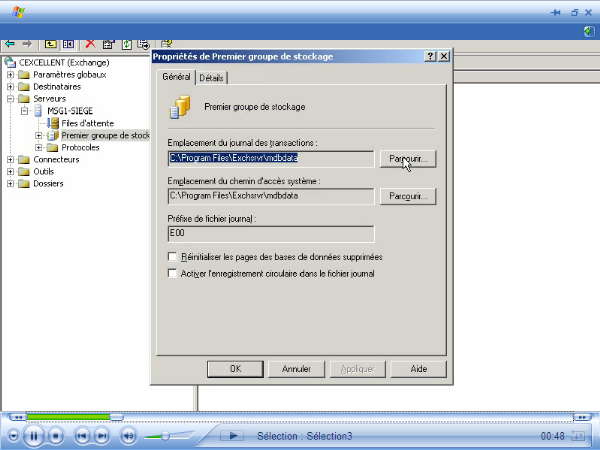Click the red X delete icon
Screen dimensions: 600x450
(x=90, y=44)
